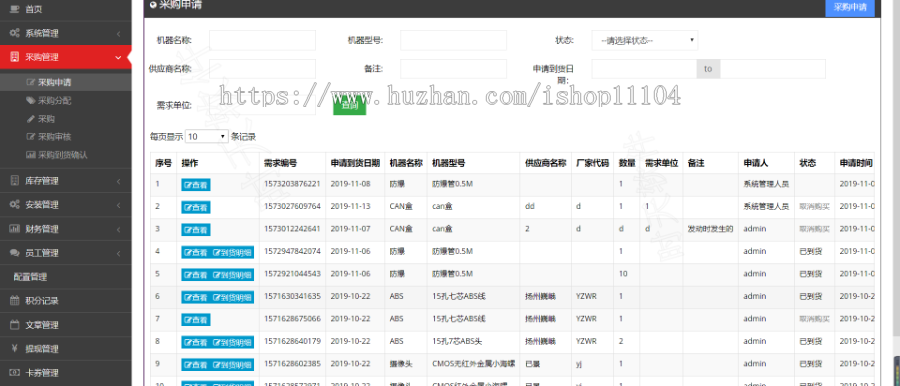Click 到货明细 for request 1571628602385
Viewport: 900px width, 386px height.
point(232,365)
